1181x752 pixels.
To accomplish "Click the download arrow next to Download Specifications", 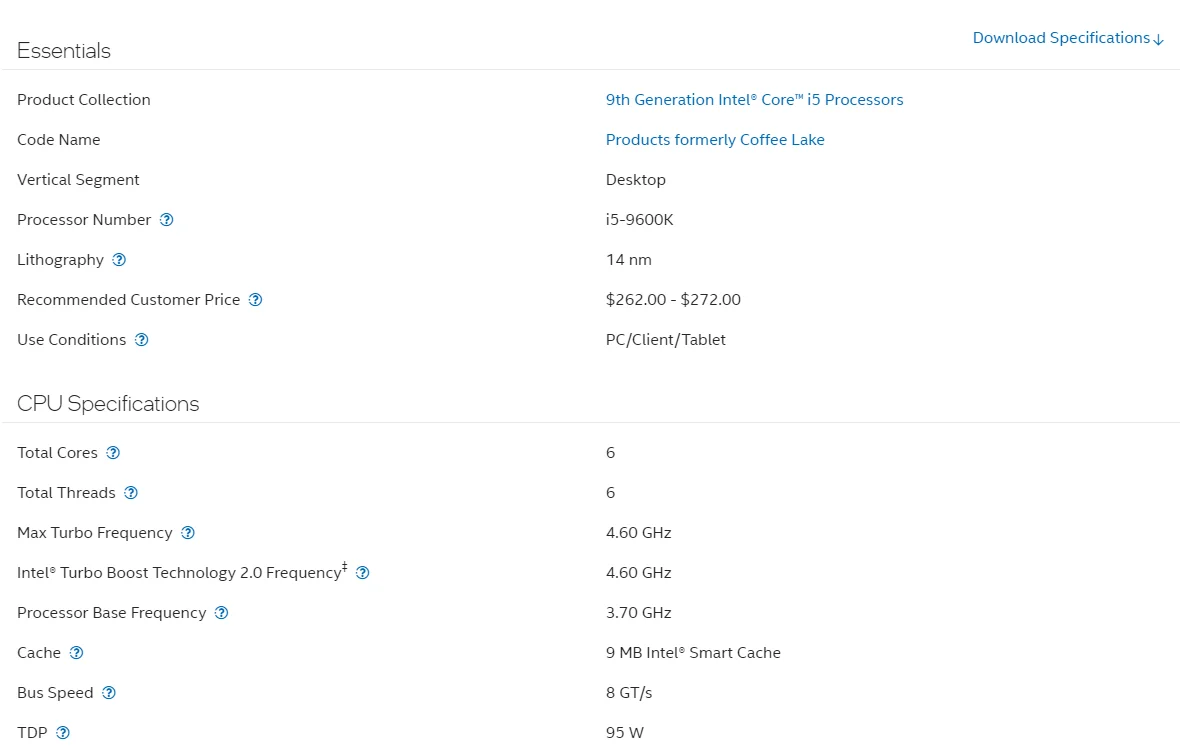I will click(1158, 39).
